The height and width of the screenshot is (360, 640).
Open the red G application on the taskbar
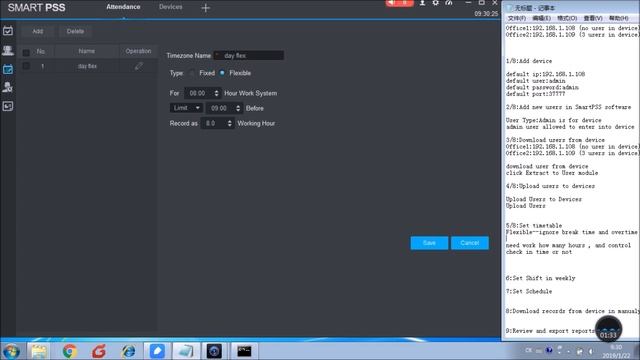coord(99,351)
